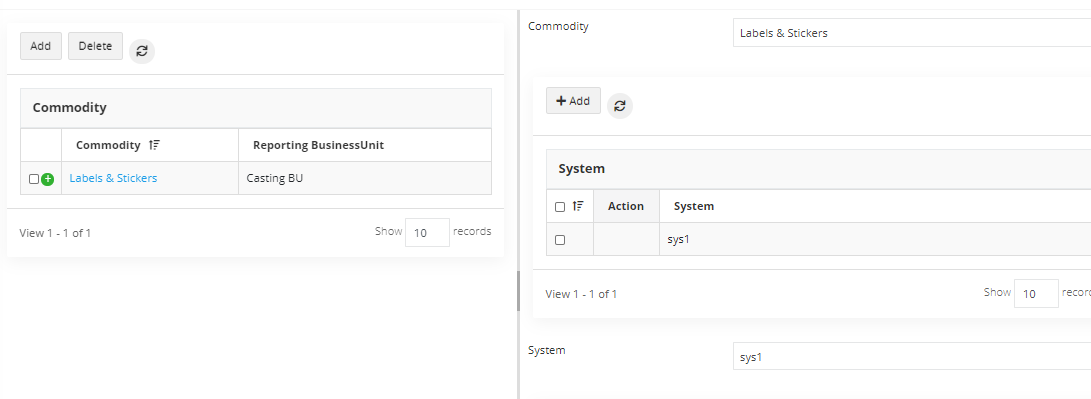Image resolution: width=1091 pixels, height=399 pixels.
Task: Click the + Add button for System
Action: [x=573, y=101]
